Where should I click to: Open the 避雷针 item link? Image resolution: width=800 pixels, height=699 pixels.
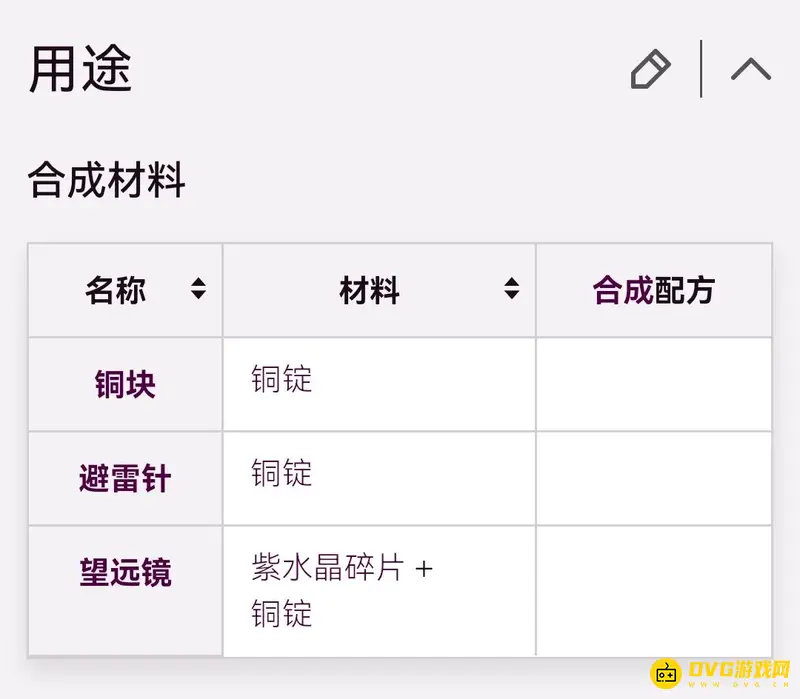coord(125,479)
